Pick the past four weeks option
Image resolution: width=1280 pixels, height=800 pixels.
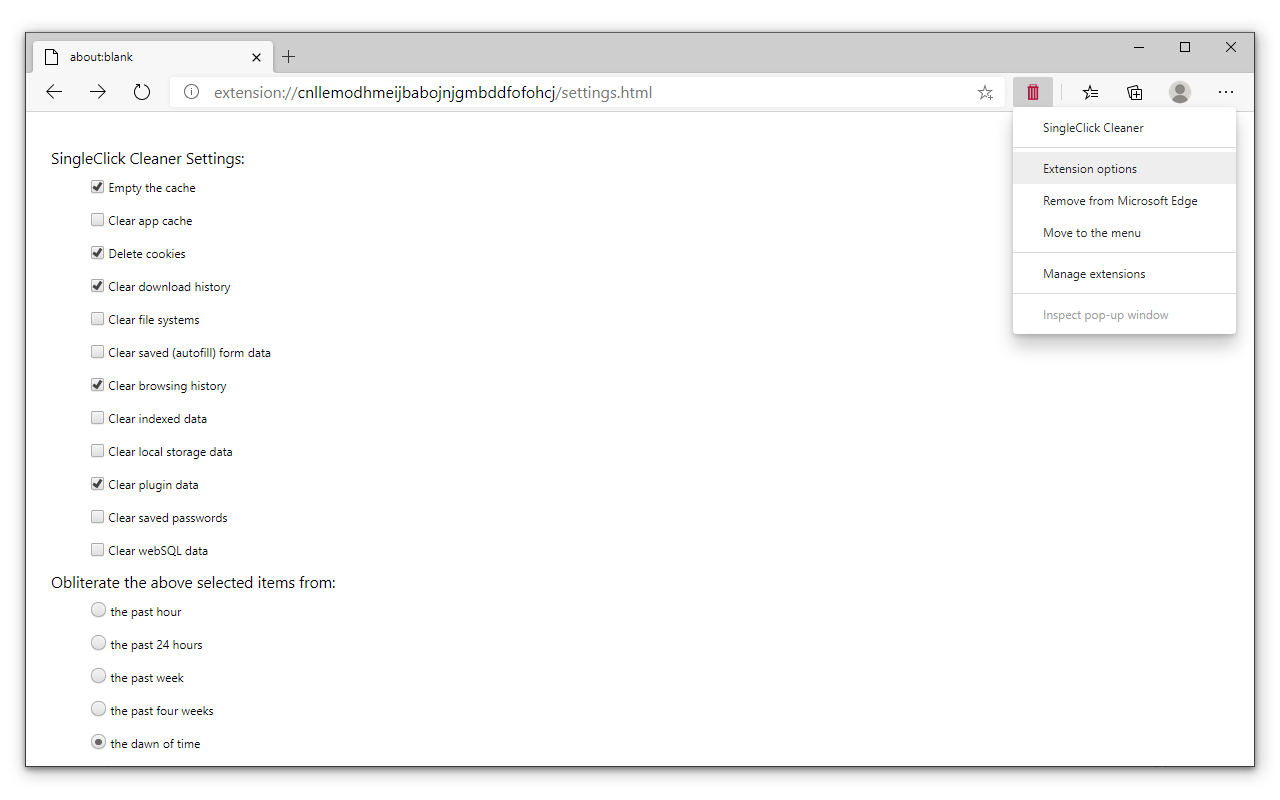pyautogui.click(x=98, y=709)
